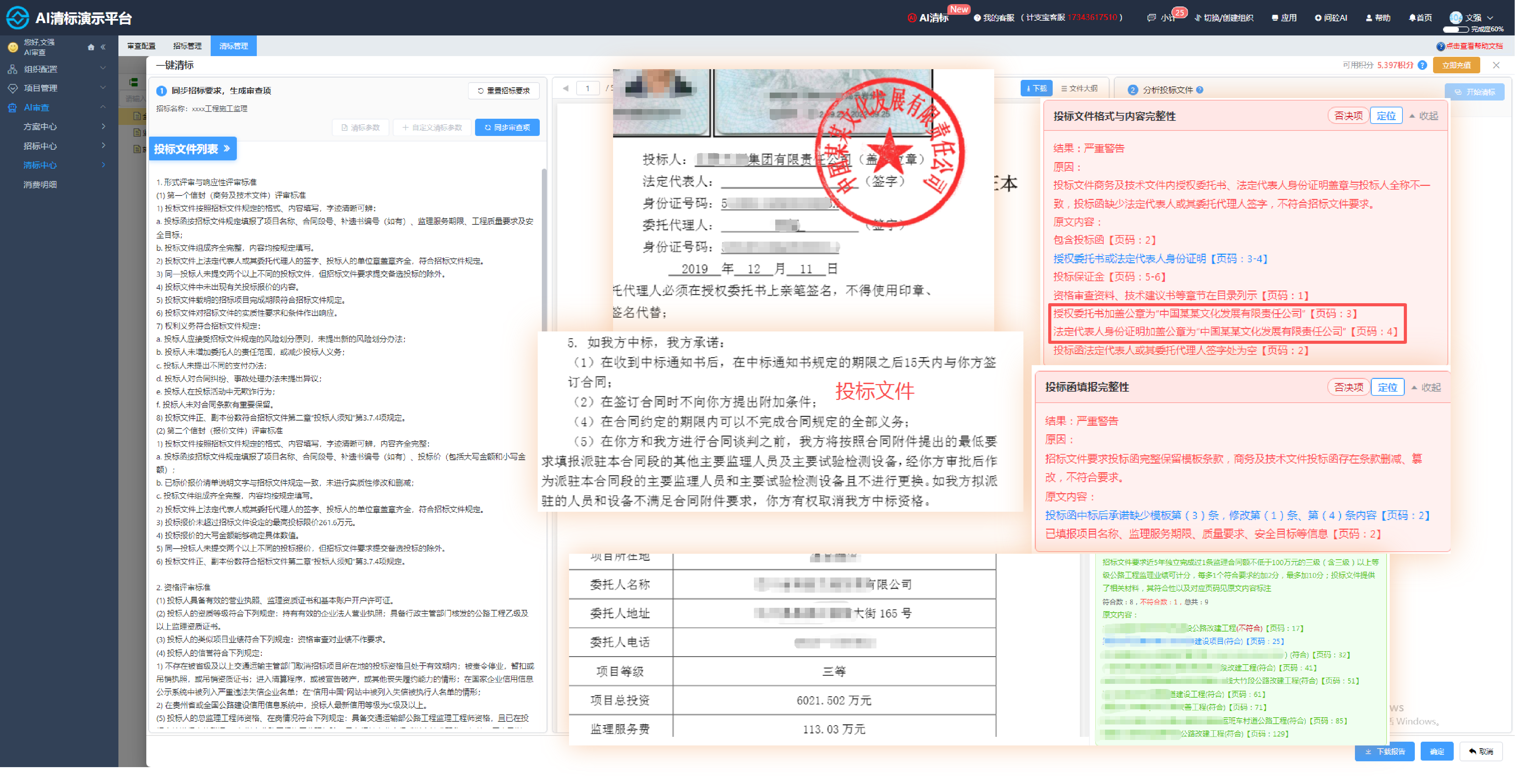Click the page number input field

click(x=587, y=89)
